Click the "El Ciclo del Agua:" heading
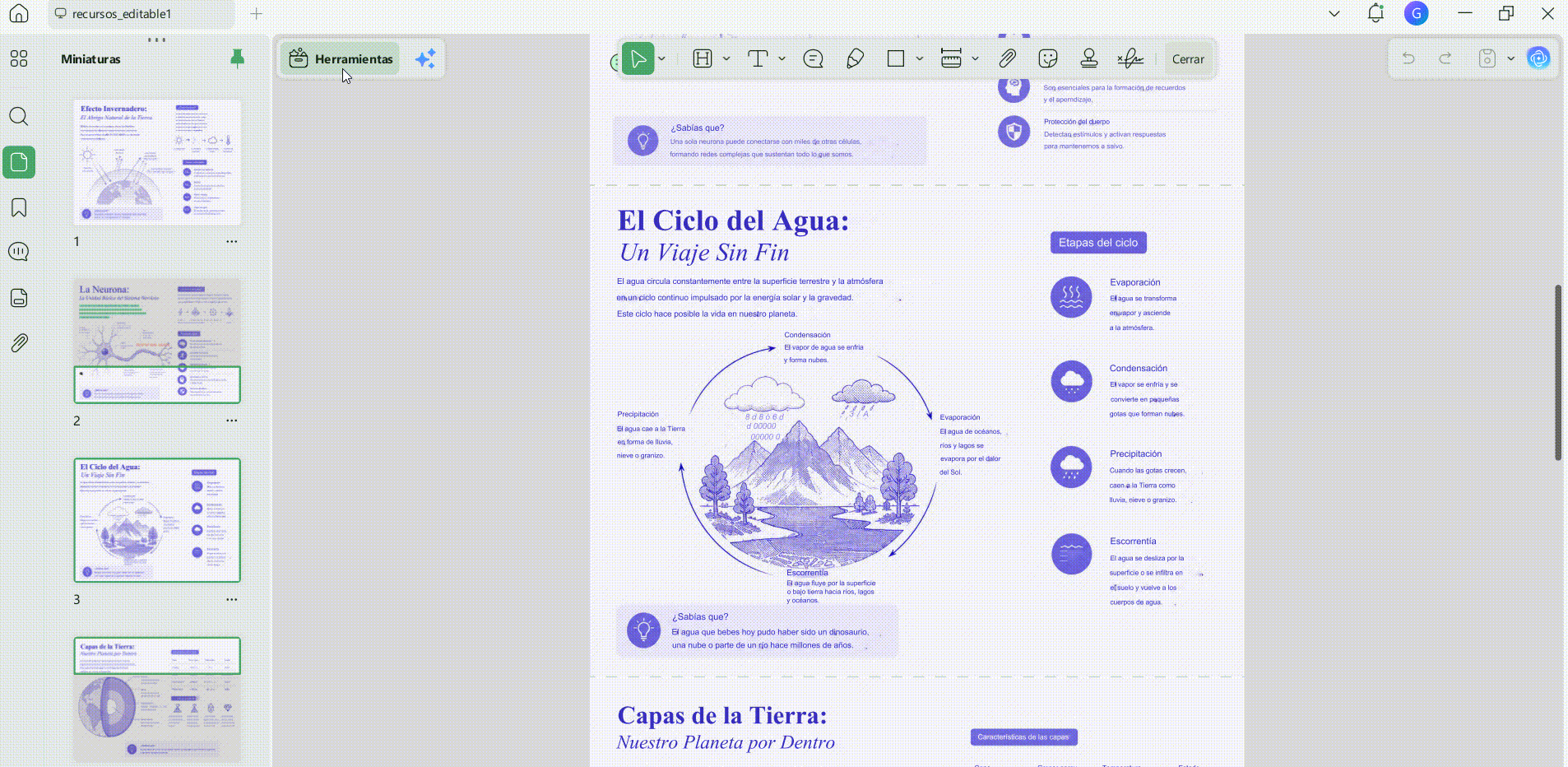 click(x=733, y=221)
